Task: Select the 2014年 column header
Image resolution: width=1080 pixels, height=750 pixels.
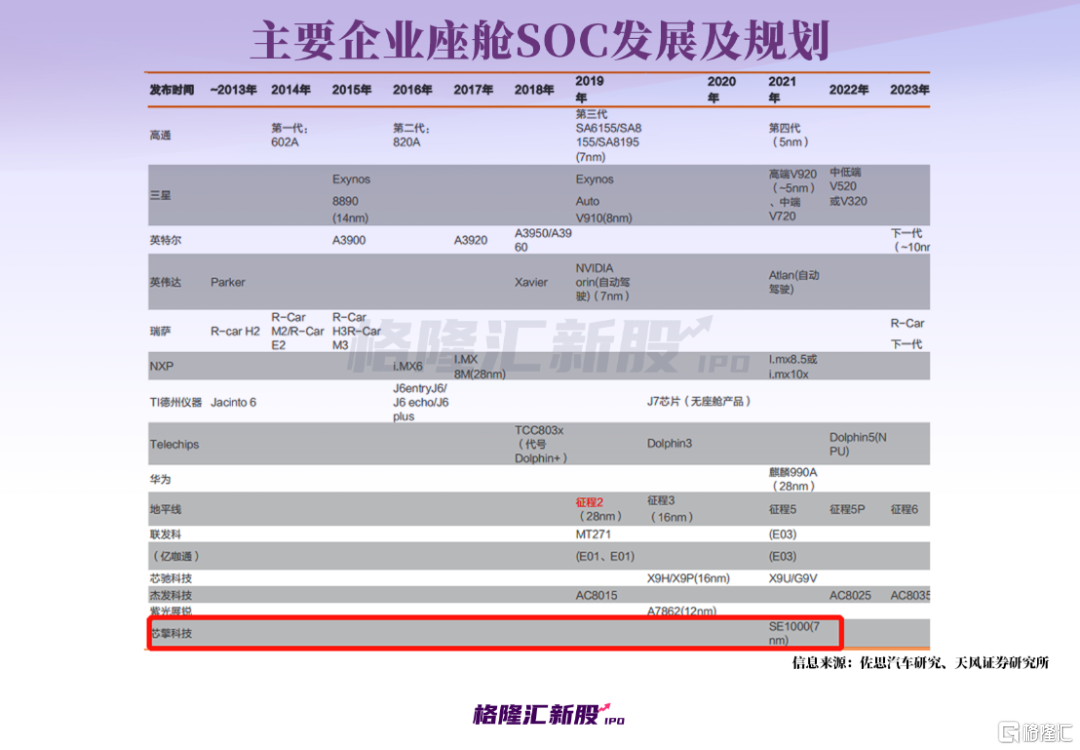Action: click(x=291, y=90)
